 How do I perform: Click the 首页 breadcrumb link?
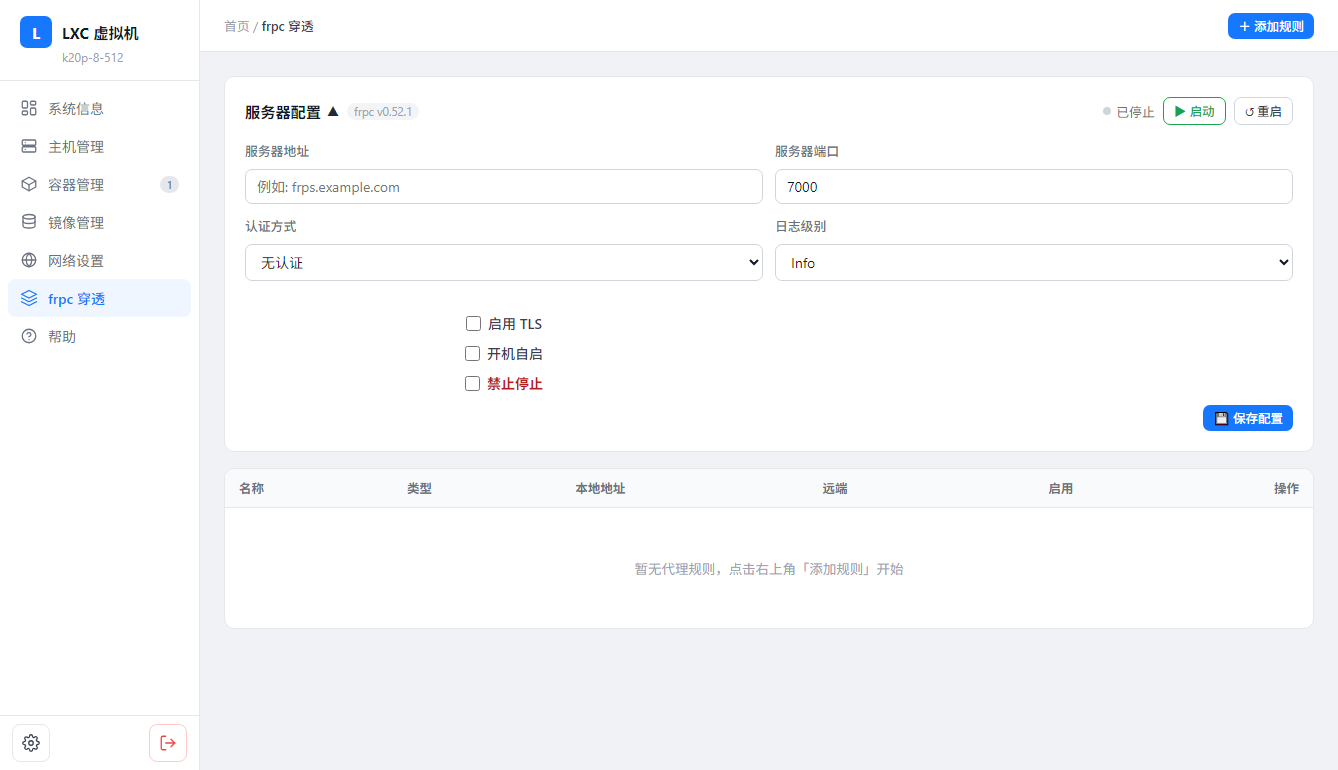pyautogui.click(x=237, y=26)
